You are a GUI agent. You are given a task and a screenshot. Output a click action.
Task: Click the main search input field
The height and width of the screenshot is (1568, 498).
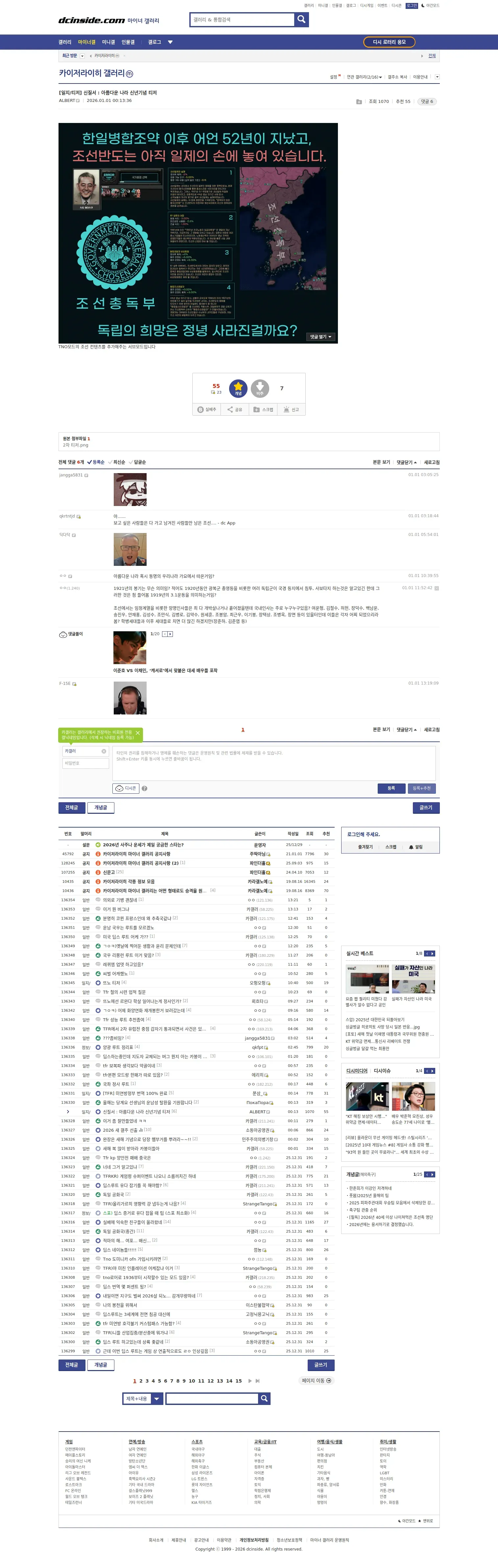tap(242, 19)
